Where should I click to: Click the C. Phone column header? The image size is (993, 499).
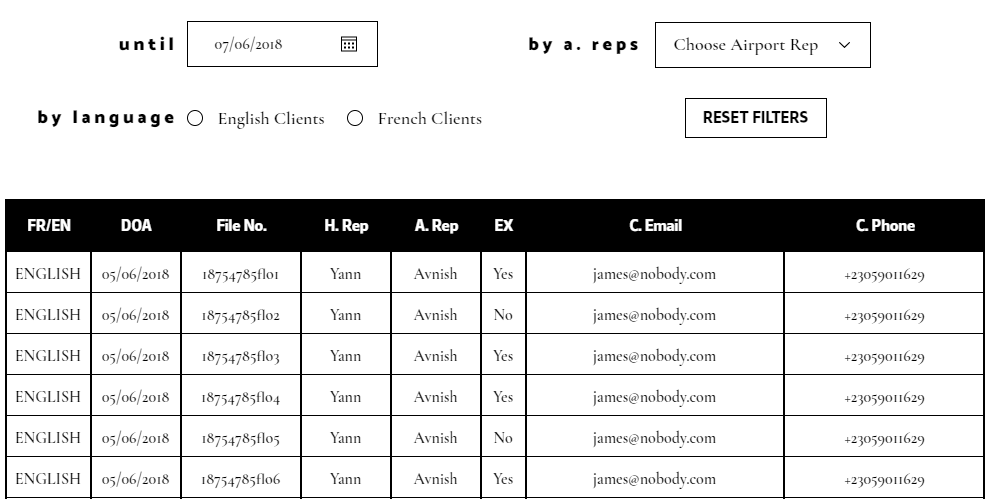pyautogui.click(x=884, y=226)
